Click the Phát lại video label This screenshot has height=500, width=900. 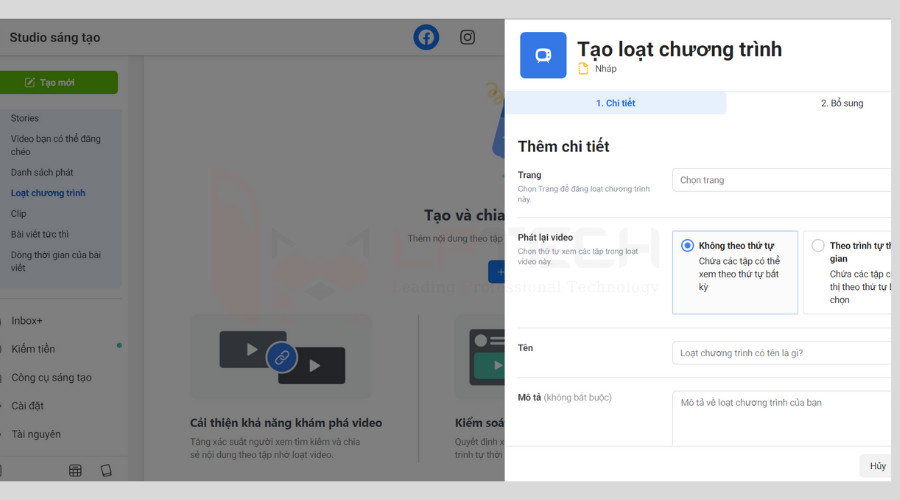pyautogui.click(x=545, y=238)
